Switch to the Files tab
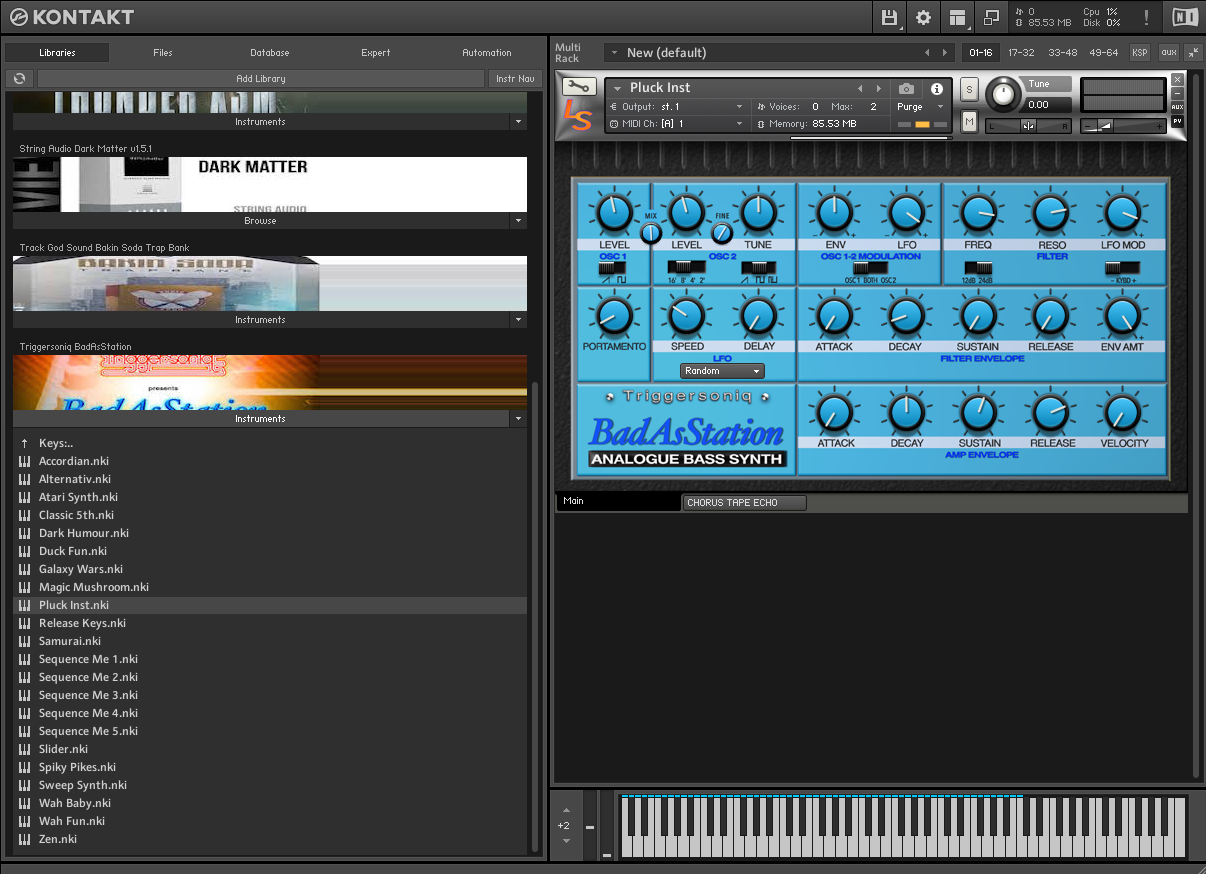This screenshot has height=874, width=1206. click(163, 53)
